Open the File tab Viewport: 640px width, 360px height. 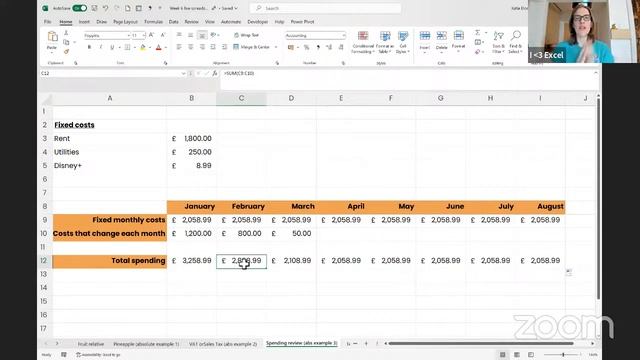point(48,22)
